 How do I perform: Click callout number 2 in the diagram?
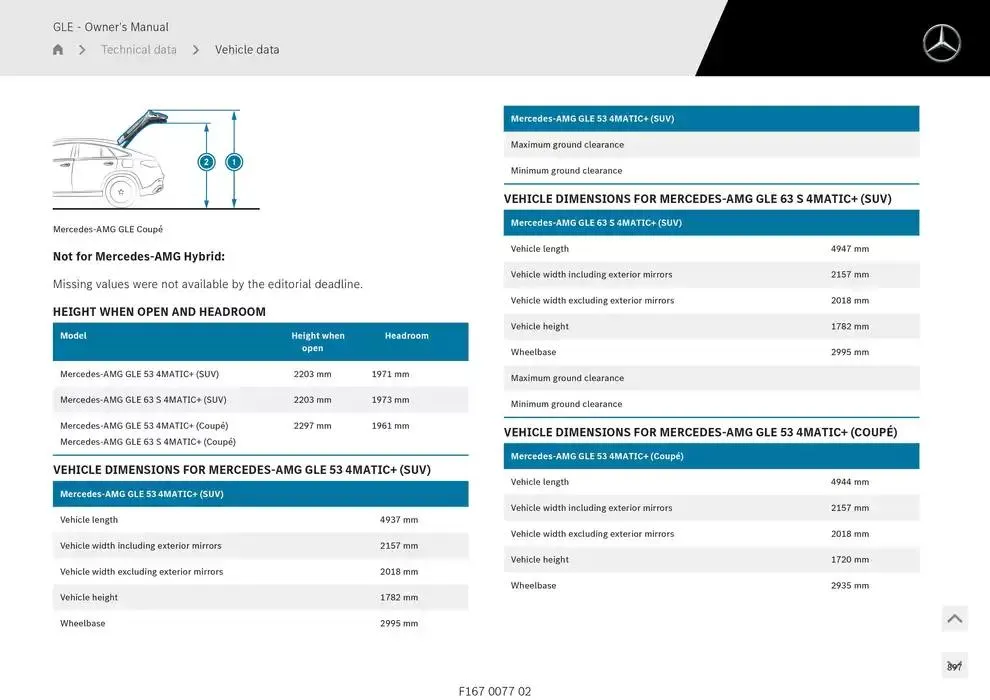206,162
